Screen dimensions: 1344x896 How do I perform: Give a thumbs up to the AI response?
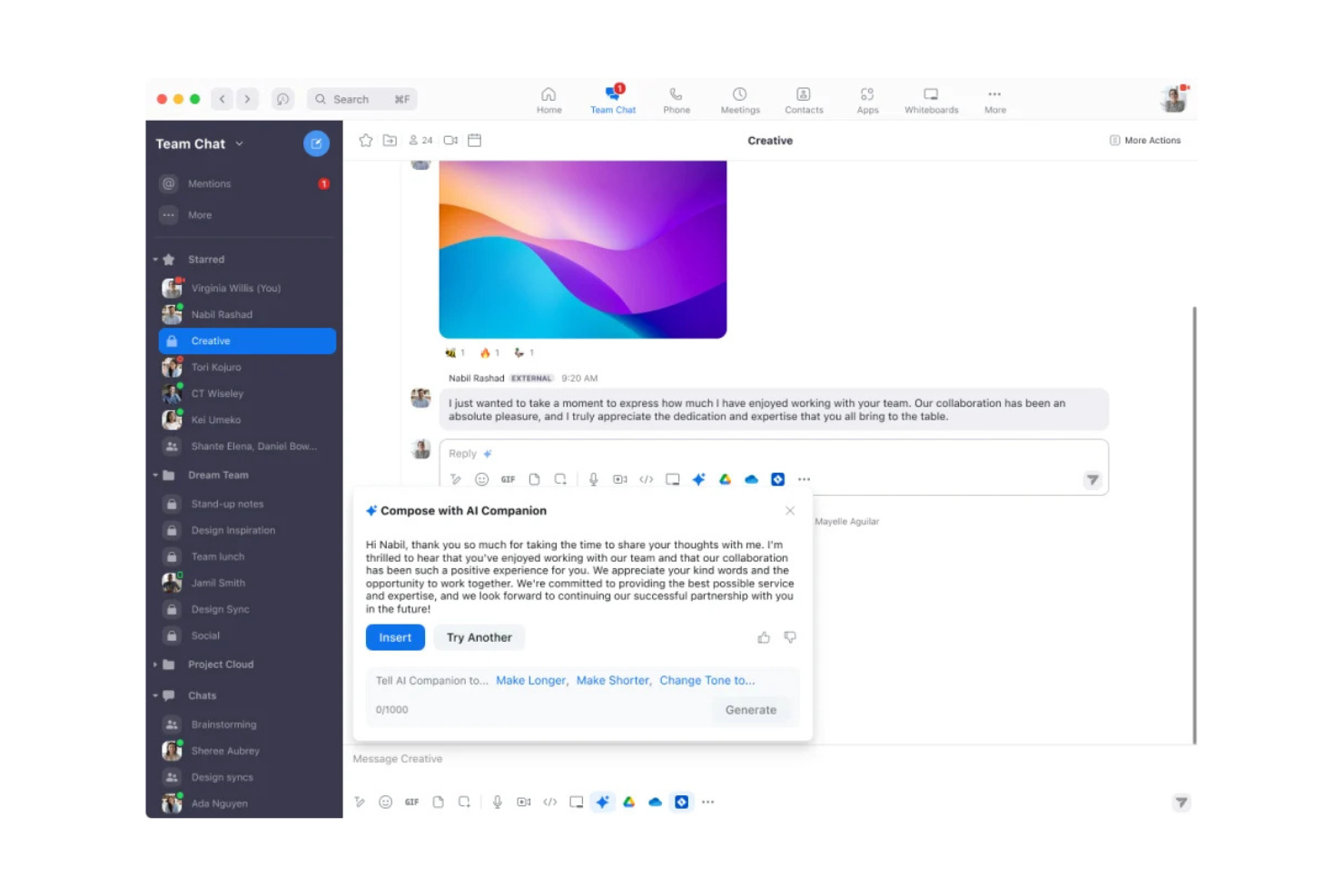click(764, 637)
